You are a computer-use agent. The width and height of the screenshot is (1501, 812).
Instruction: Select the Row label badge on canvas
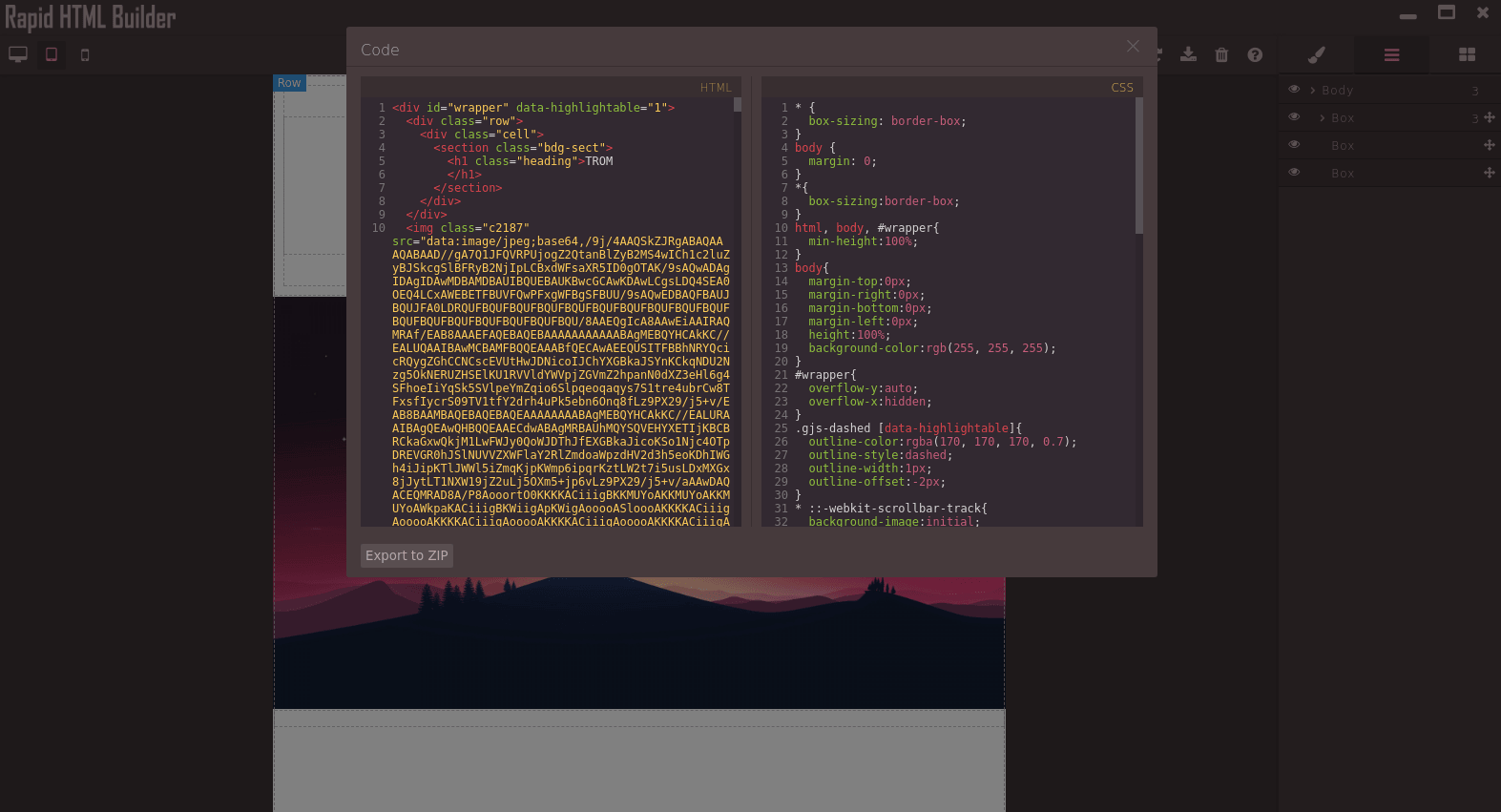pos(289,83)
